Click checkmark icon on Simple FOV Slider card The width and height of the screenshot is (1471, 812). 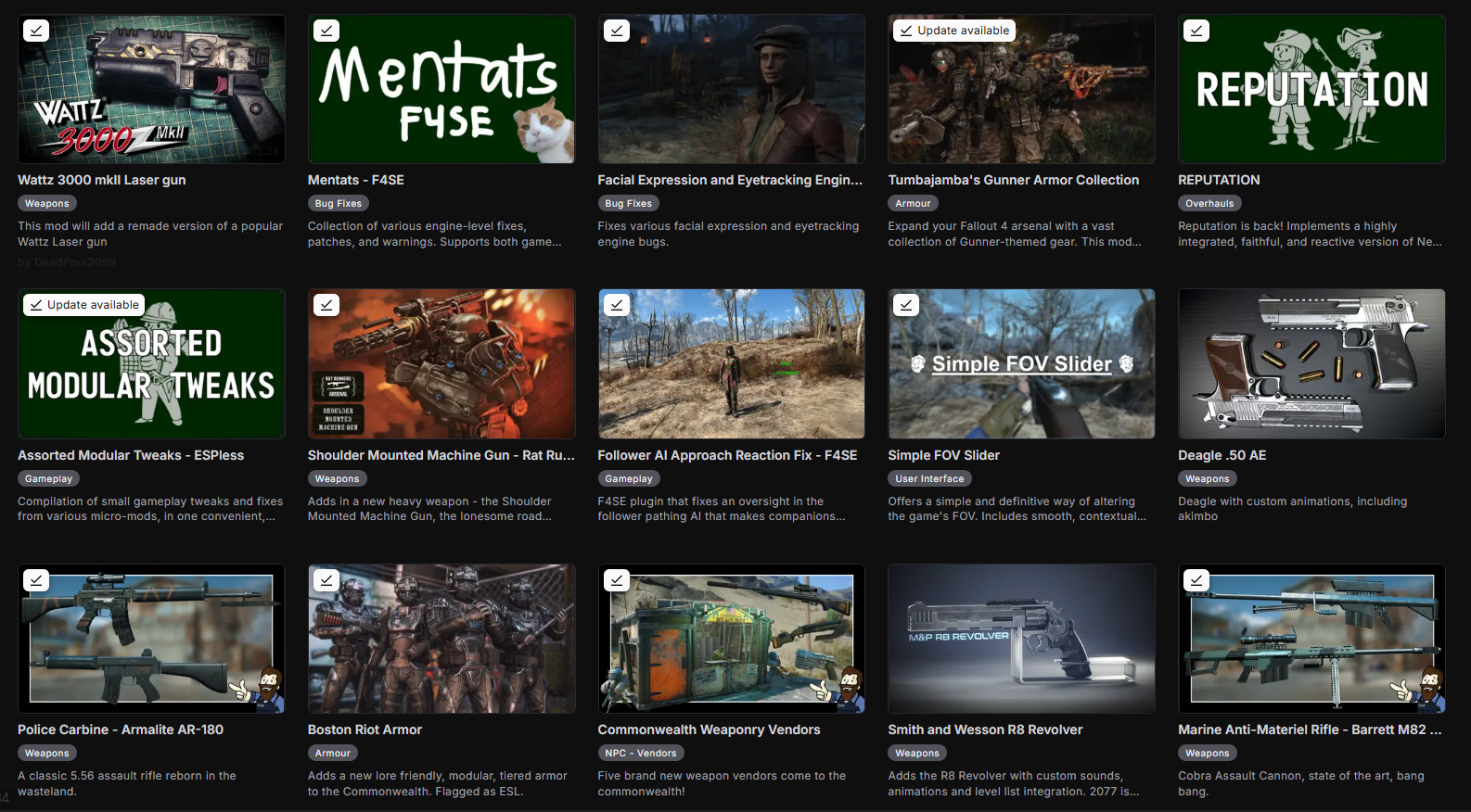906,305
